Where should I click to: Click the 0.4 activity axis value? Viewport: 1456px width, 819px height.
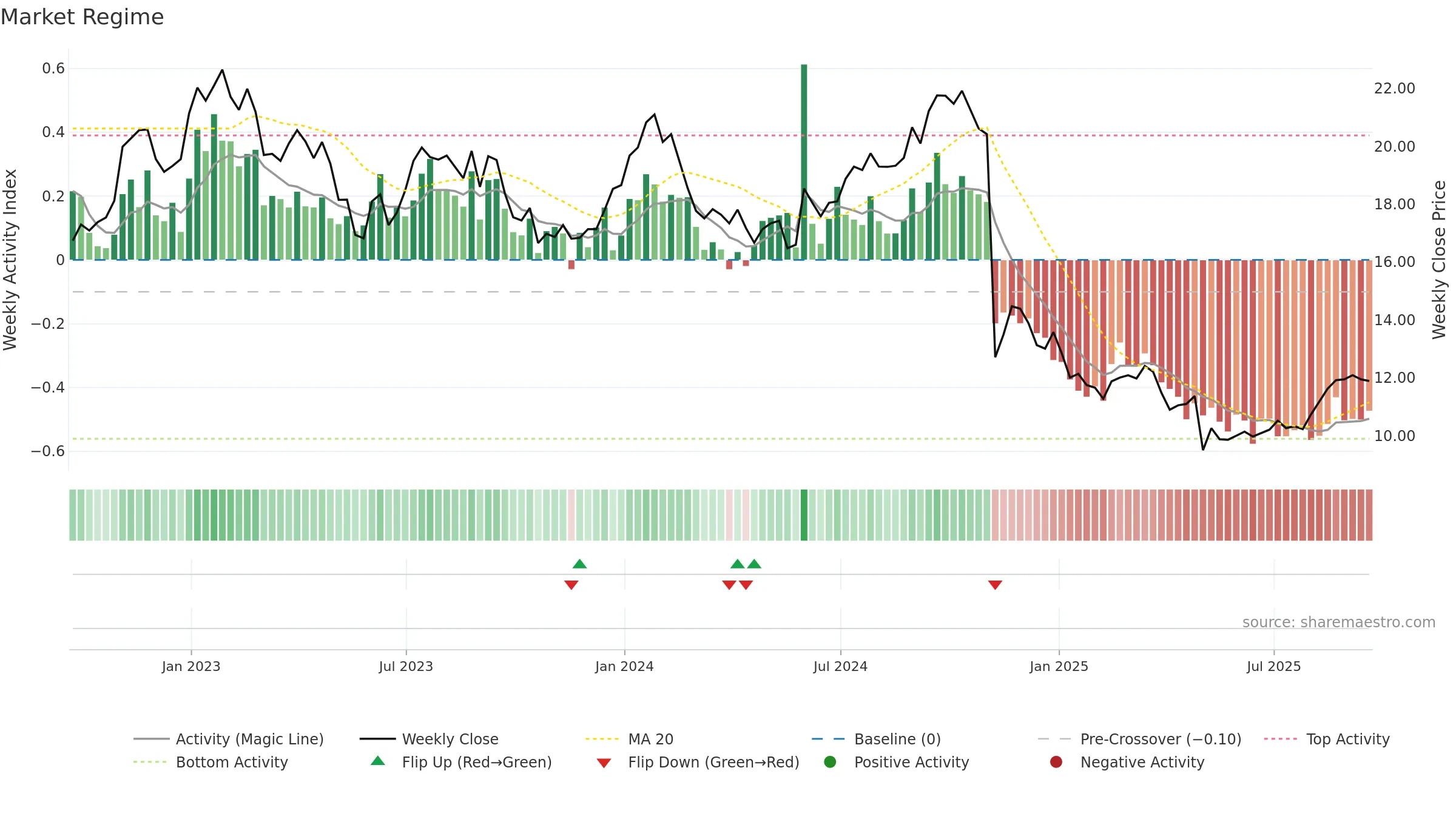53,132
